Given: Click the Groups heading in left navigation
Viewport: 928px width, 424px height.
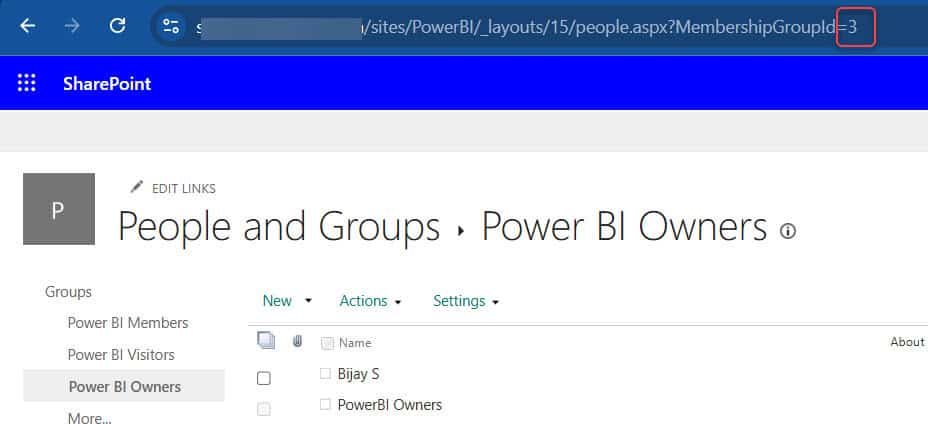Looking at the screenshot, I should tap(68, 292).
